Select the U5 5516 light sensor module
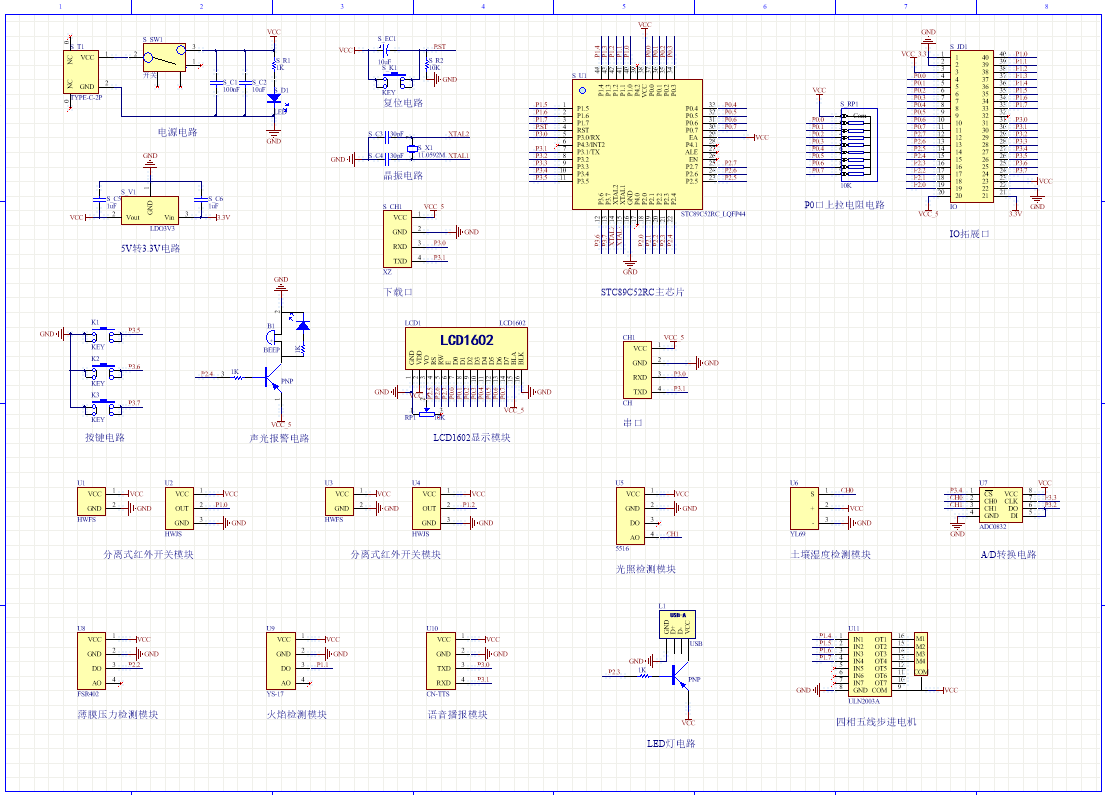The width and height of the screenshot is (1105, 795). (x=631, y=516)
